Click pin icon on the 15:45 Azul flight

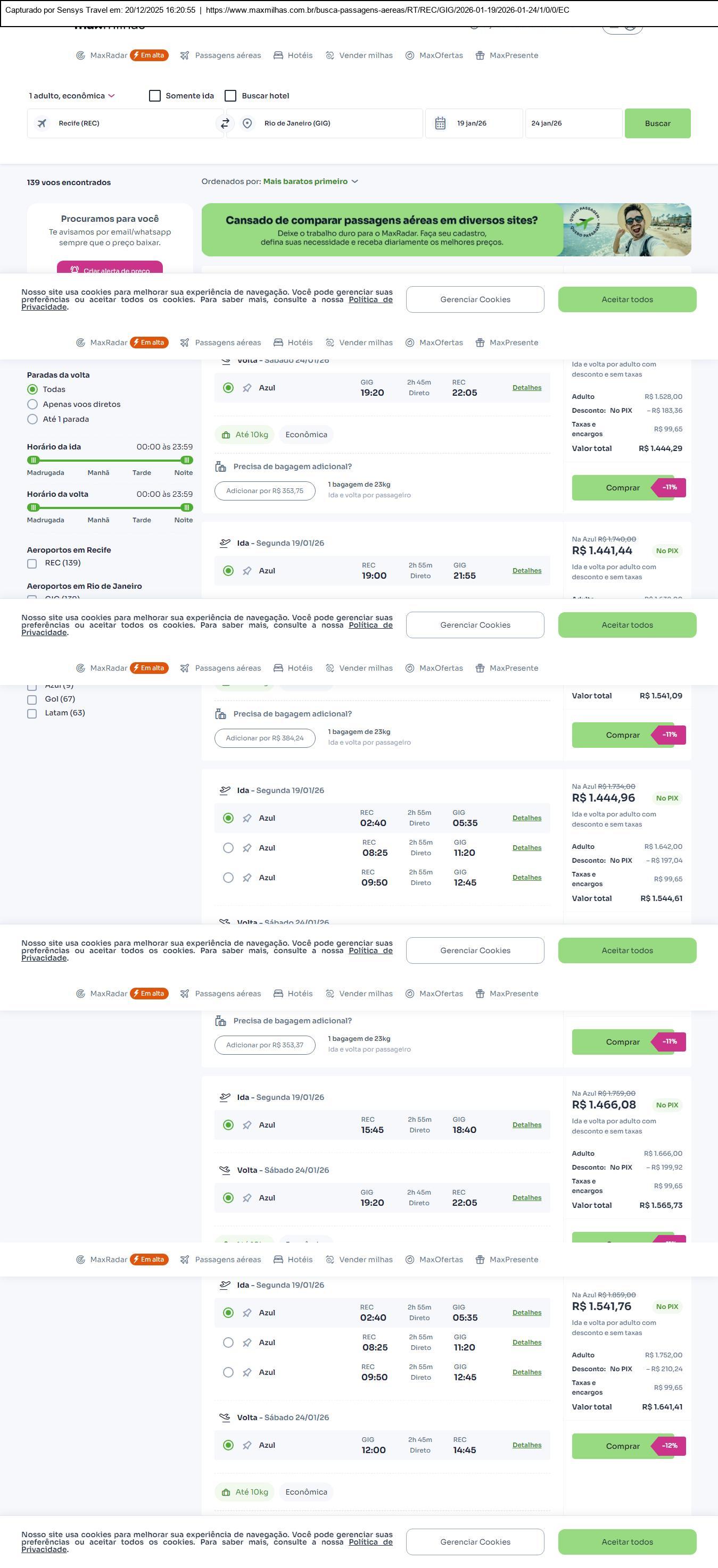click(x=247, y=1125)
